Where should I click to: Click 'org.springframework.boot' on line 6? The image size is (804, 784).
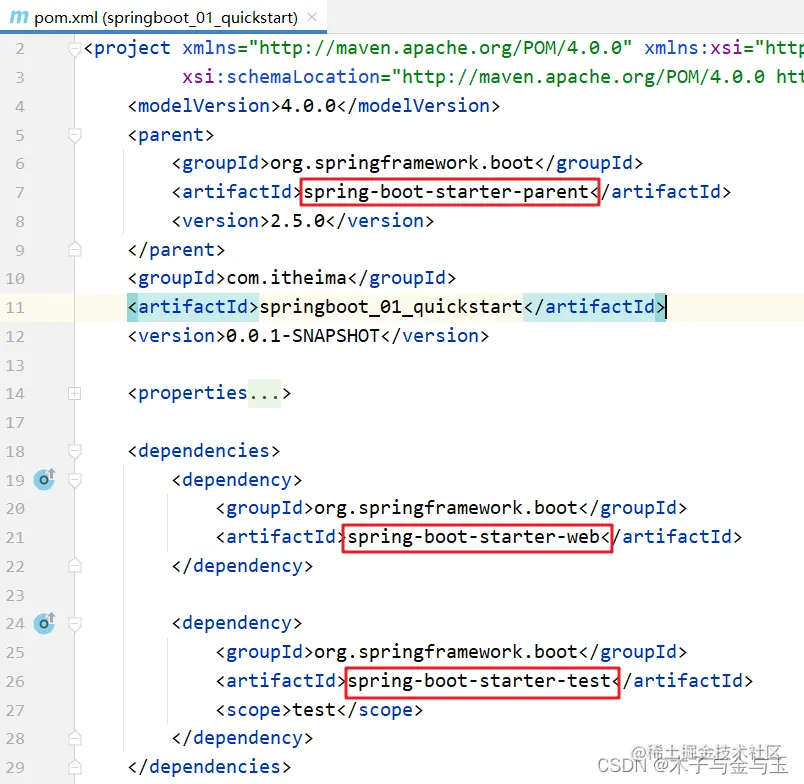pos(402,163)
